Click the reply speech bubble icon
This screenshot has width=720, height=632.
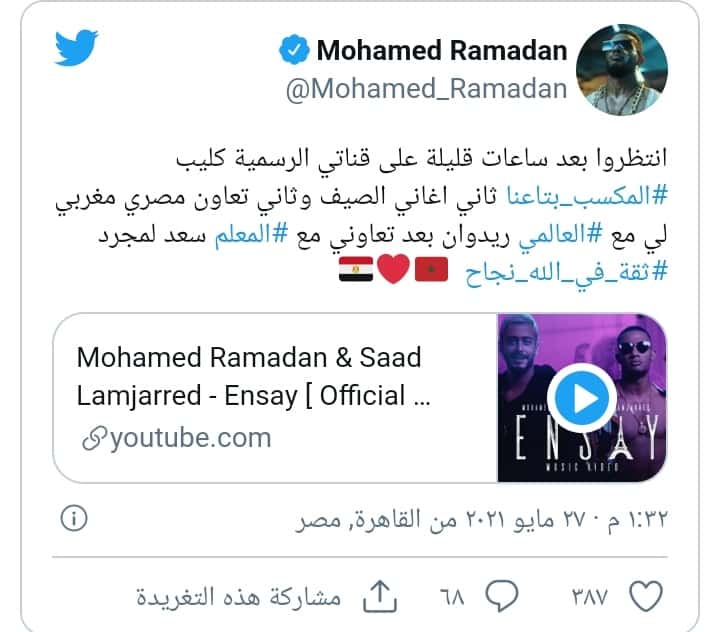502,596
